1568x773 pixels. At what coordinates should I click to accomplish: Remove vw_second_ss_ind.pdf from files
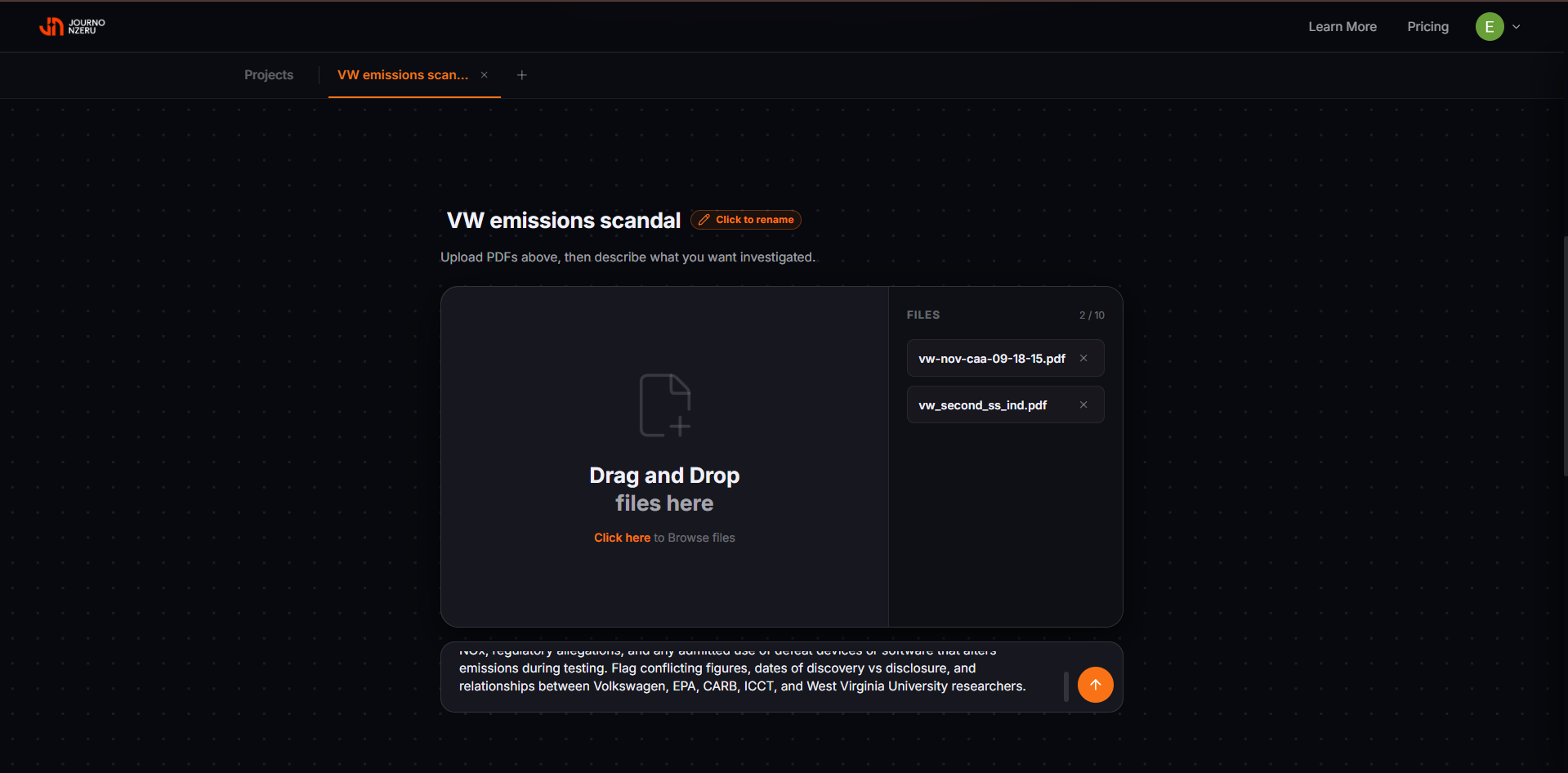click(x=1083, y=404)
